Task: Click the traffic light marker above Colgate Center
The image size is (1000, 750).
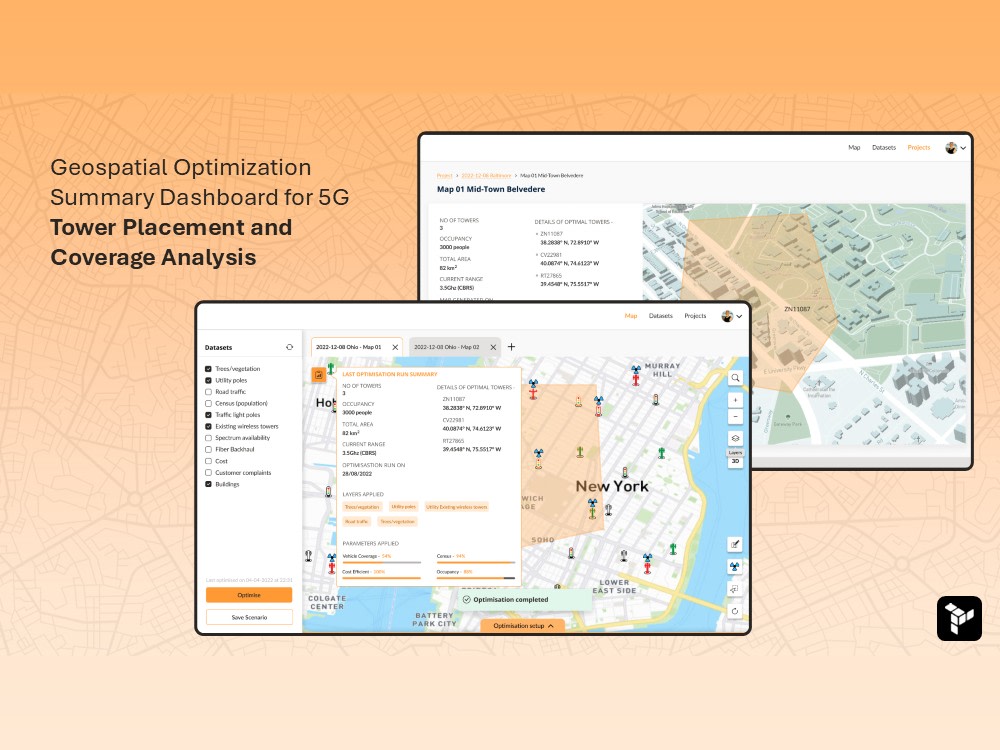Action: (x=328, y=492)
